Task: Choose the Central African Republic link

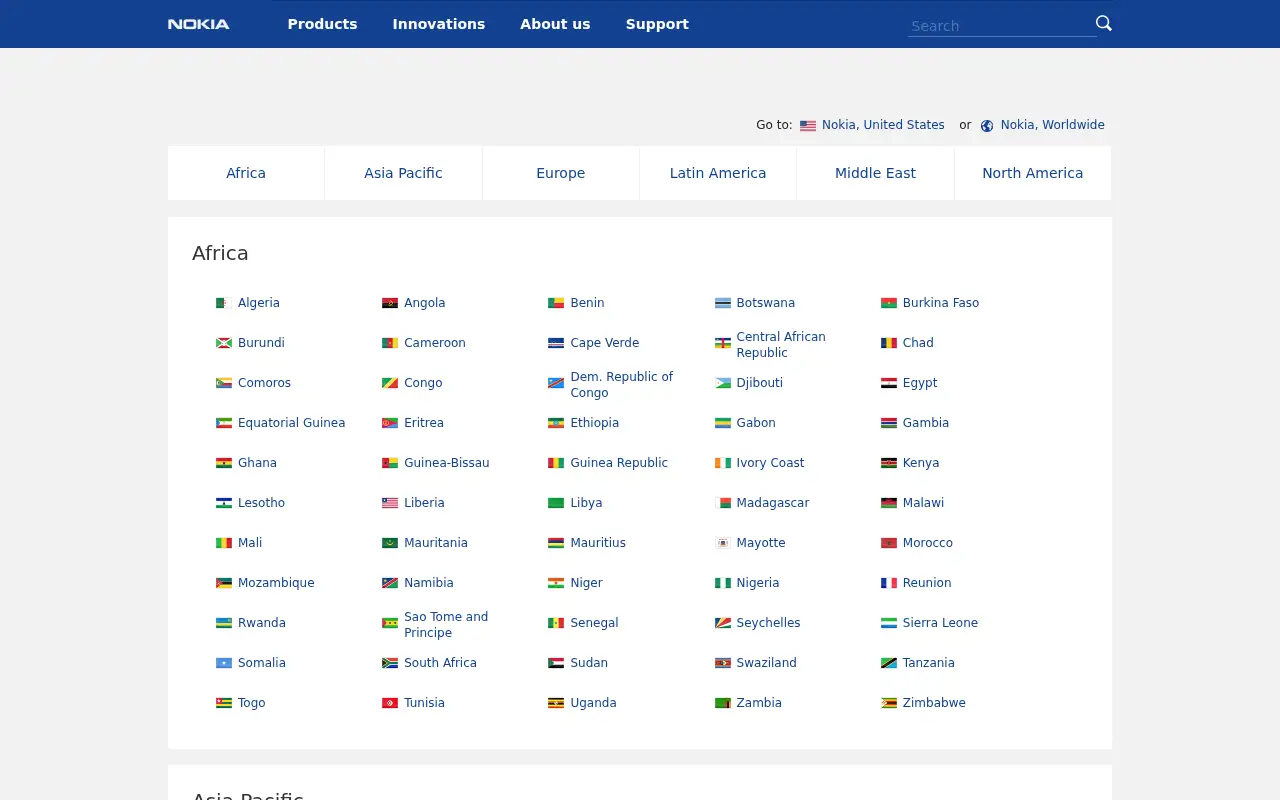Action: pos(781,344)
